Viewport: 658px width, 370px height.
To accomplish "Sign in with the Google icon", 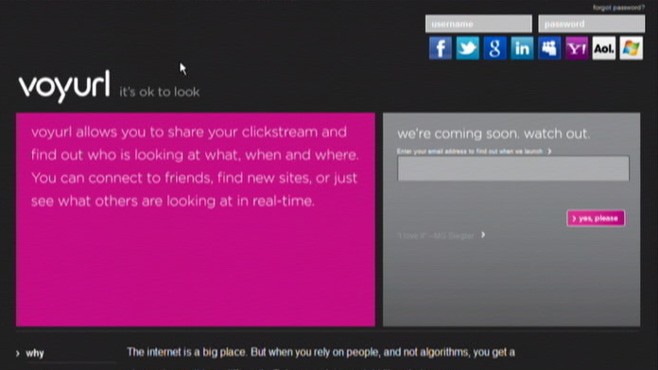I will pyautogui.click(x=495, y=48).
